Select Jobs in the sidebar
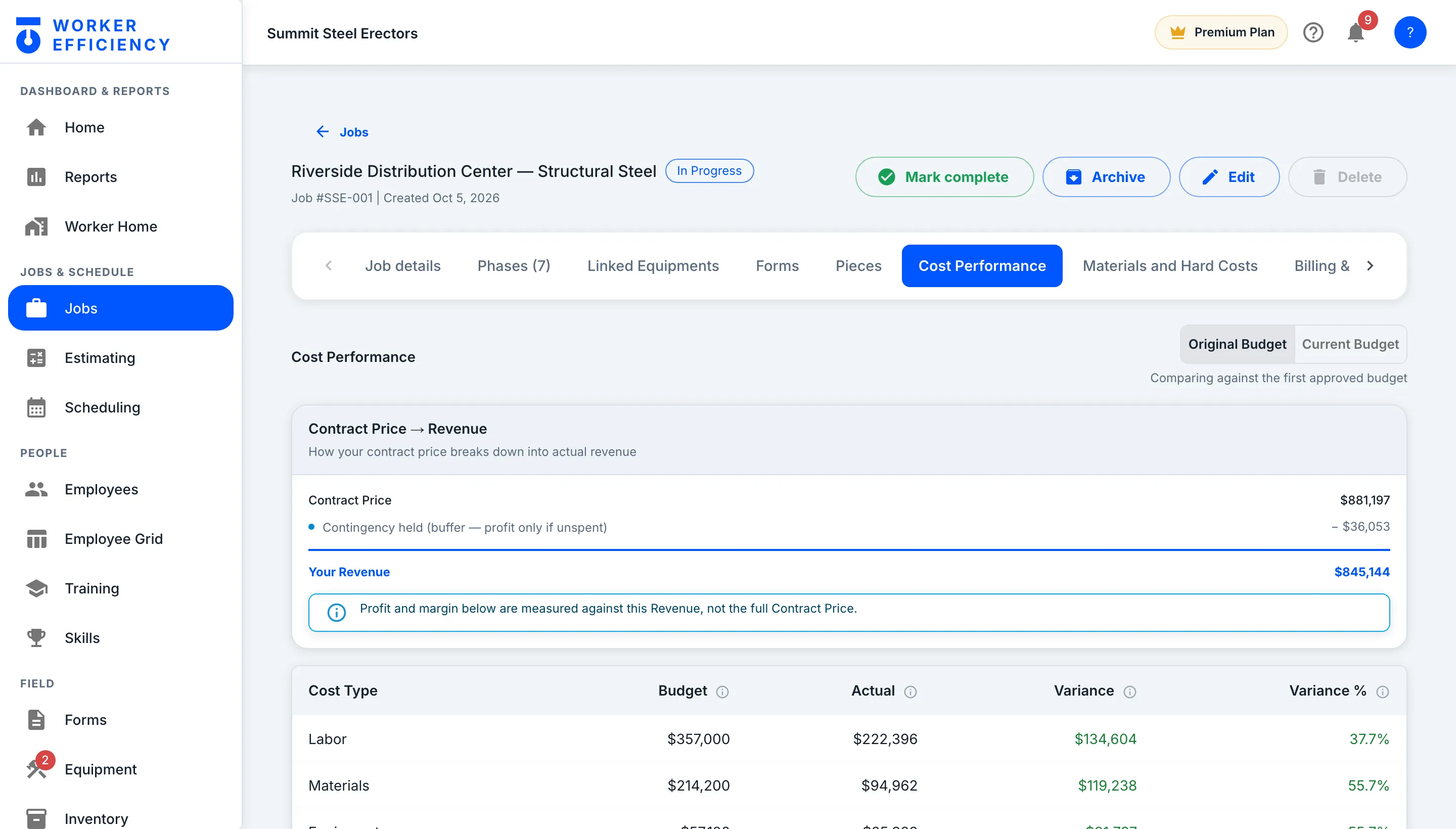 click(121, 308)
